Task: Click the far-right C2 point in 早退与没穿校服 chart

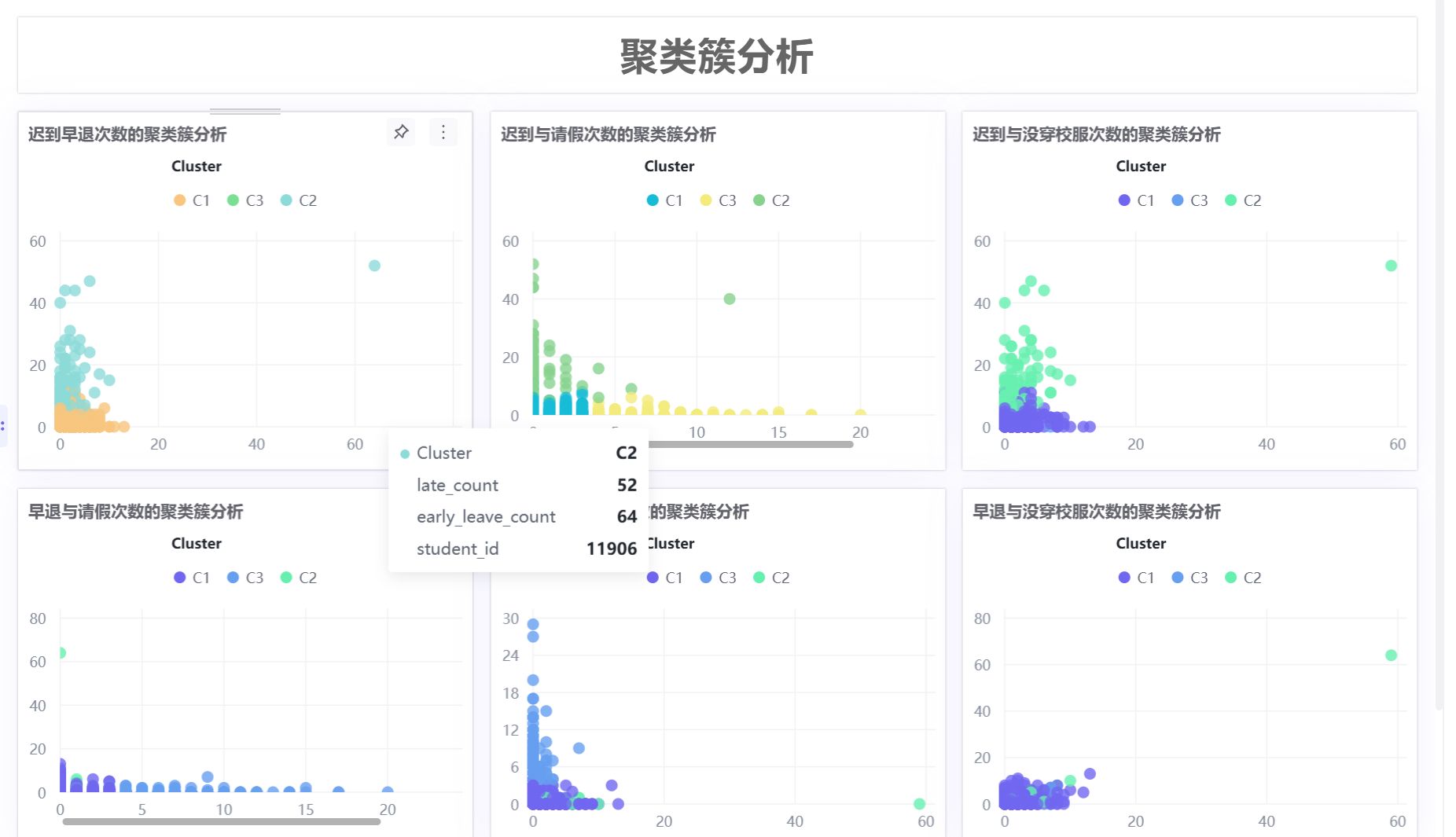Action: (1392, 655)
